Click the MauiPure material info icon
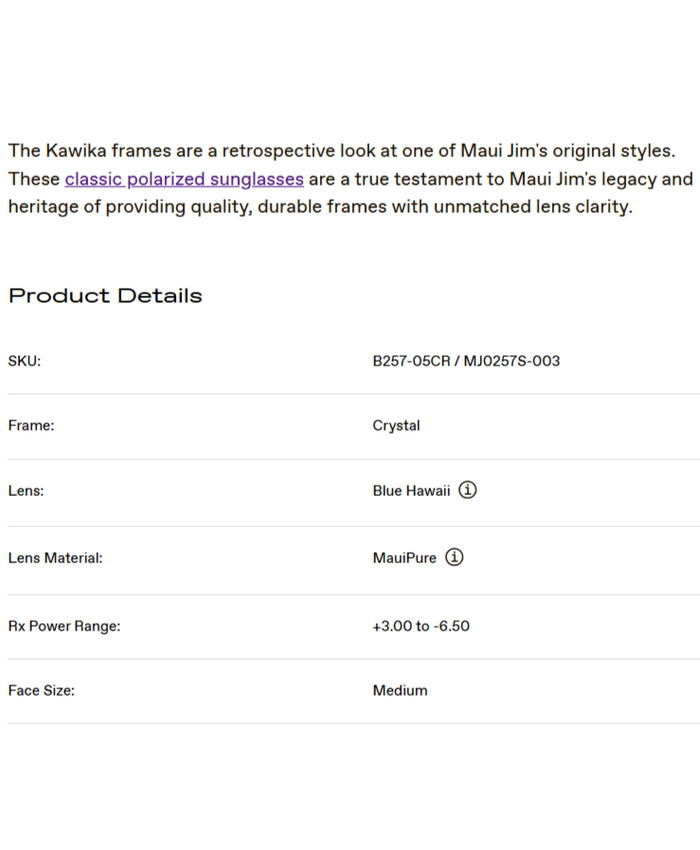 click(454, 558)
